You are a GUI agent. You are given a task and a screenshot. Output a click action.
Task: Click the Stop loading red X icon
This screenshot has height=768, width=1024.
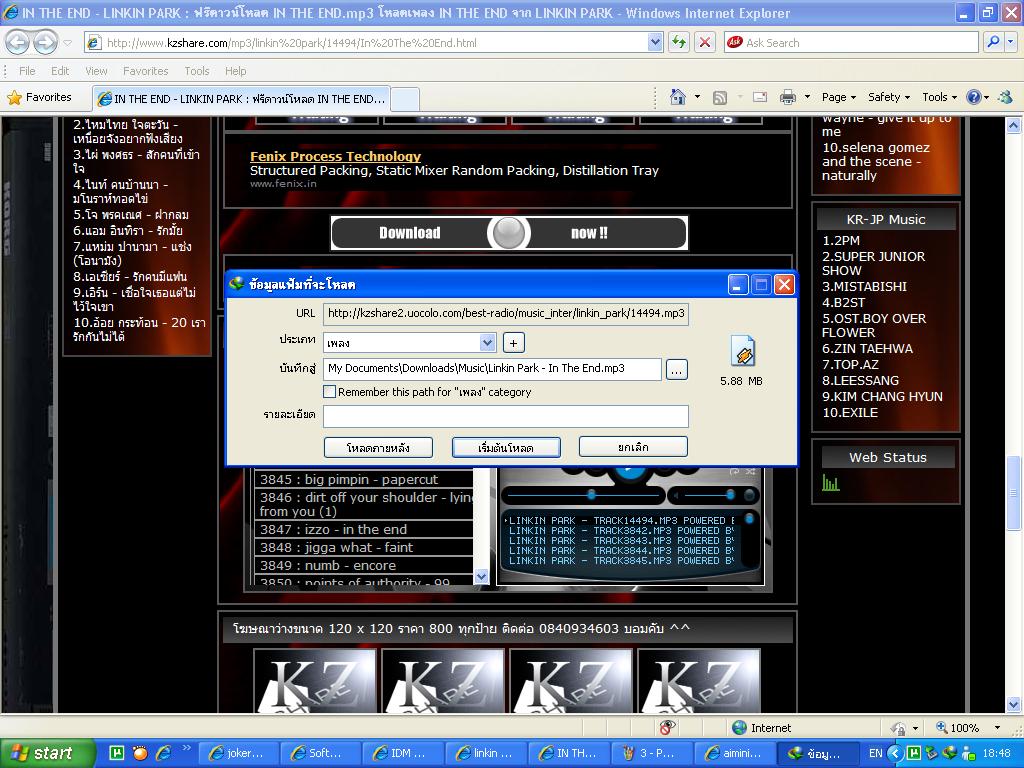point(705,42)
